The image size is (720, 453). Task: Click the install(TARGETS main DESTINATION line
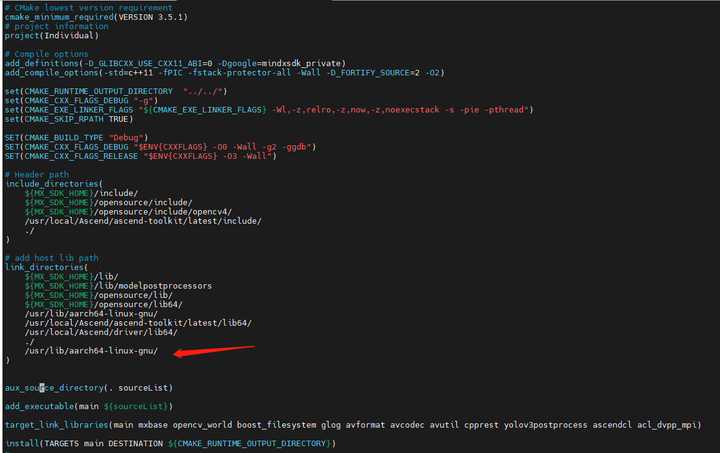click(170, 443)
